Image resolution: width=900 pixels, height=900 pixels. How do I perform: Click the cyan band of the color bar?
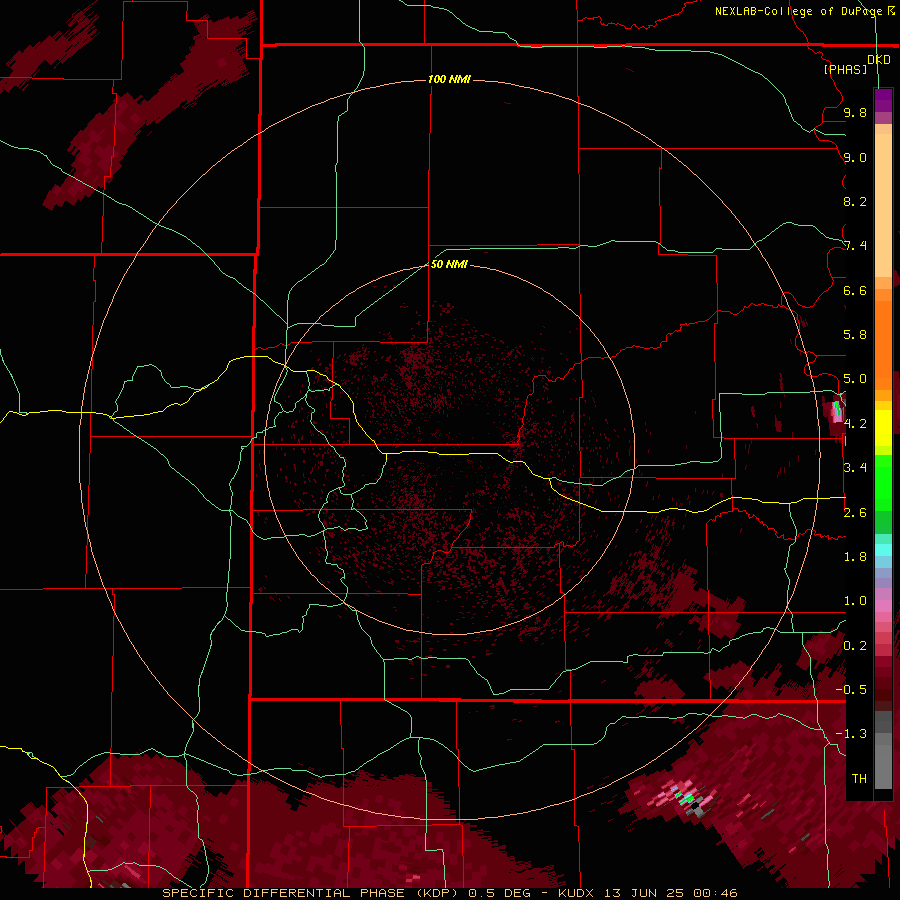tap(883, 550)
